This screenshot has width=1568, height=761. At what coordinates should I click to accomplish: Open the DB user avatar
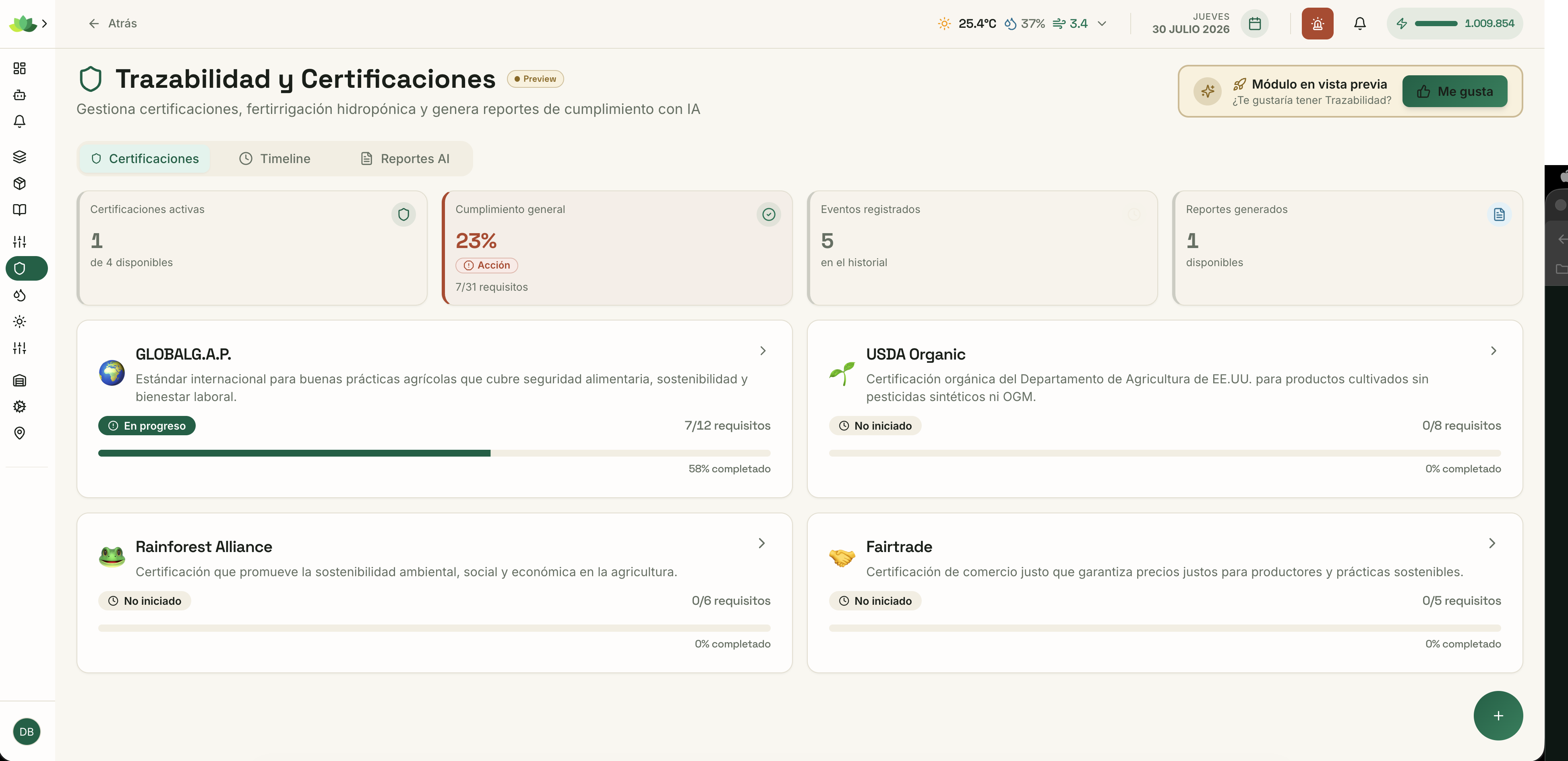[27, 732]
